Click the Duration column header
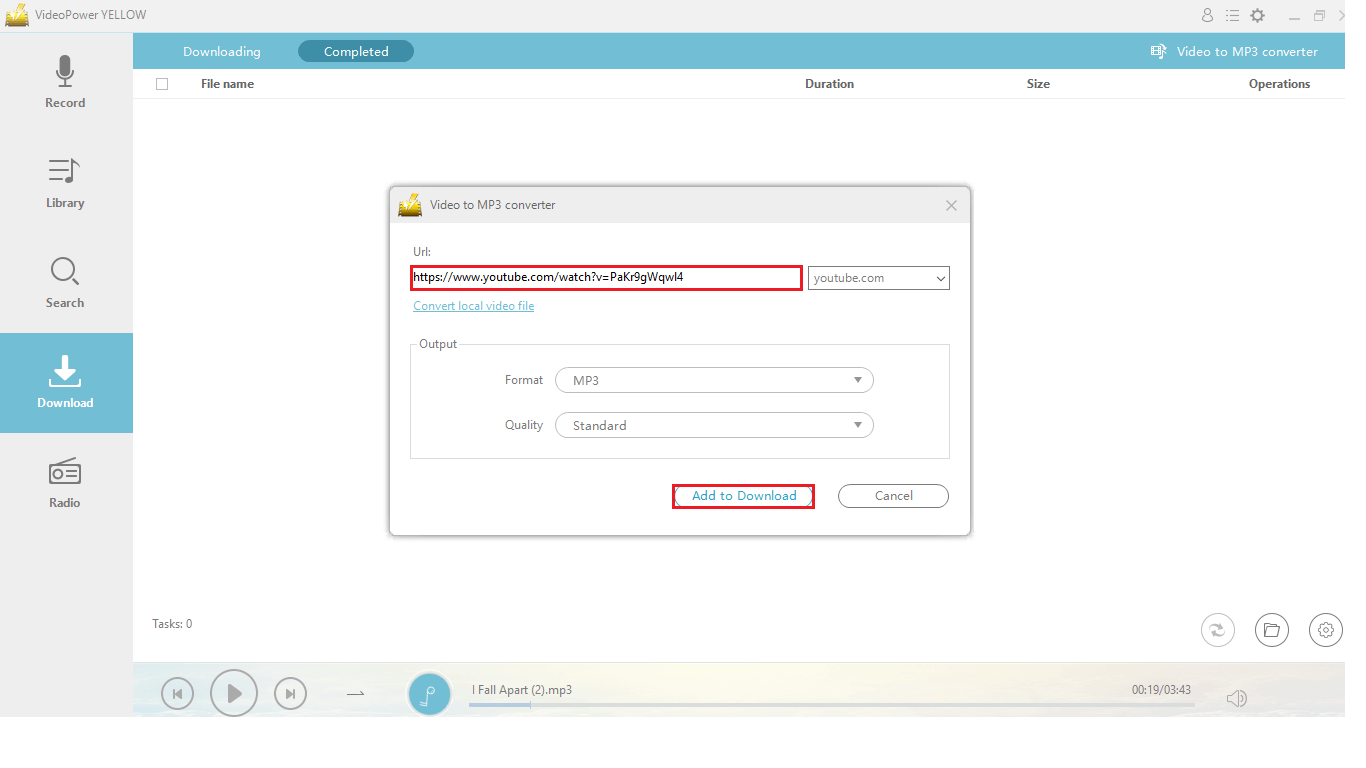 [829, 84]
